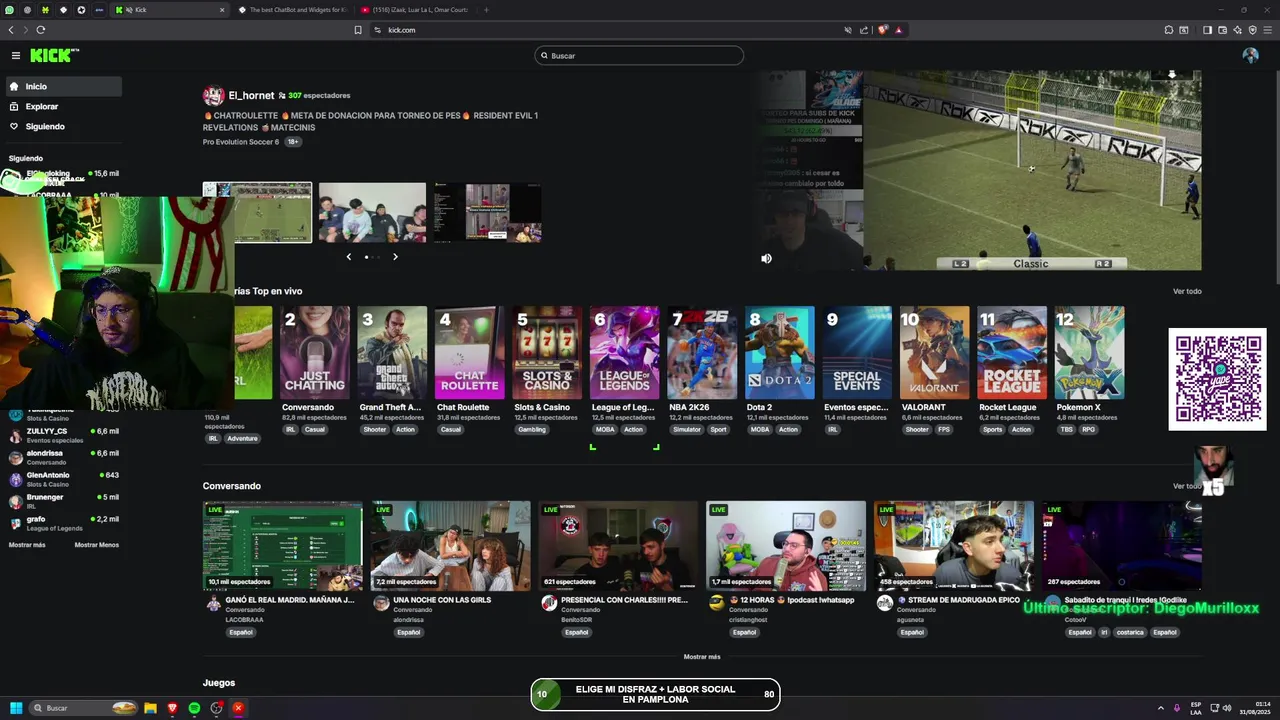
Task: Open the League of Legends category card
Action: pyautogui.click(x=624, y=353)
